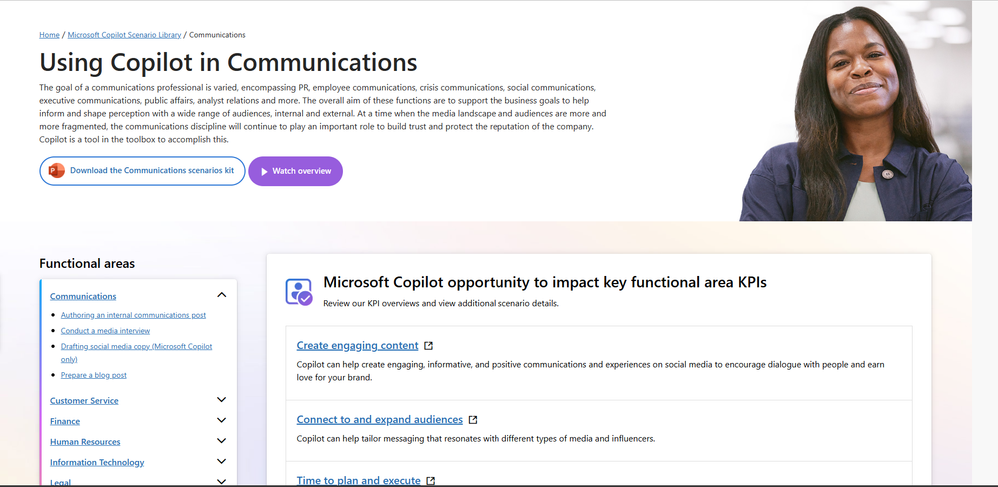Click the Using Copilot in Communications heading
The image size is (998, 487).
tap(228, 62)
